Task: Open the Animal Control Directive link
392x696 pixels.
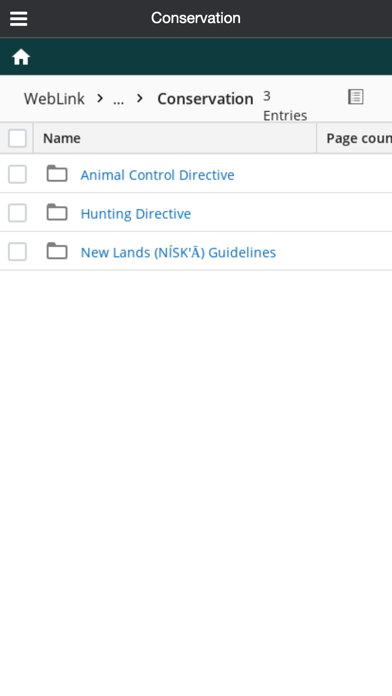Action: point(158,175)
